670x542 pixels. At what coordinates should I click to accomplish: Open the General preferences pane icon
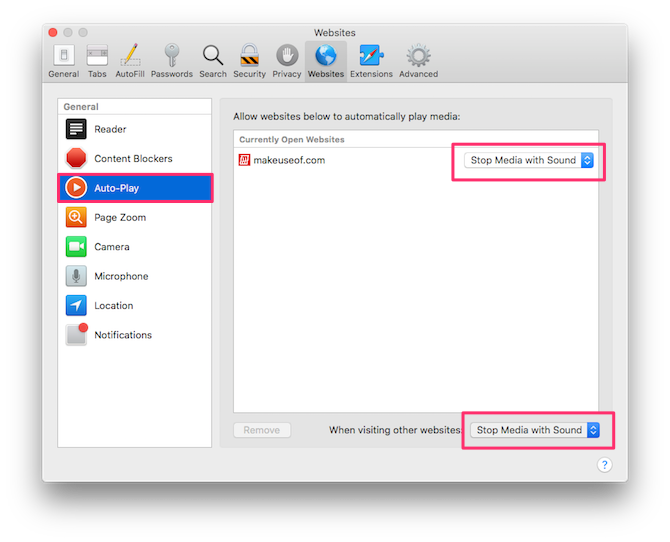[64, 56]
